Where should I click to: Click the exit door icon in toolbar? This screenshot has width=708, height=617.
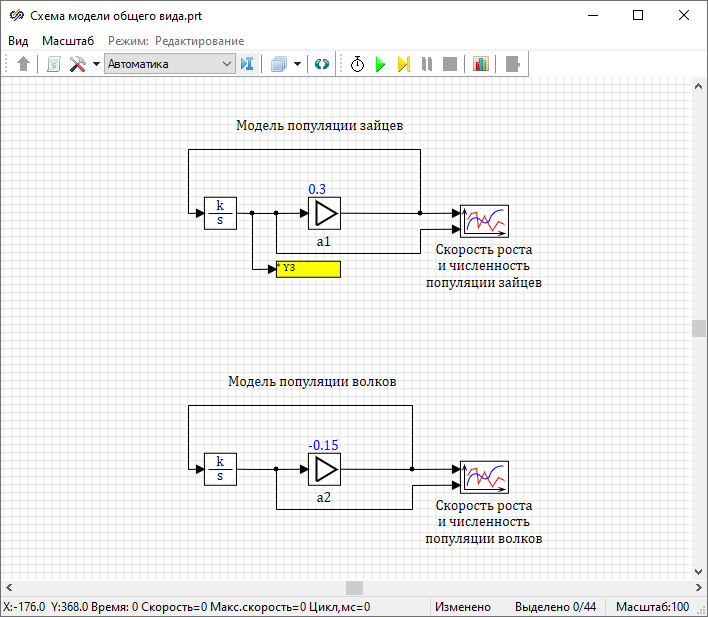[x=513, y=64]
